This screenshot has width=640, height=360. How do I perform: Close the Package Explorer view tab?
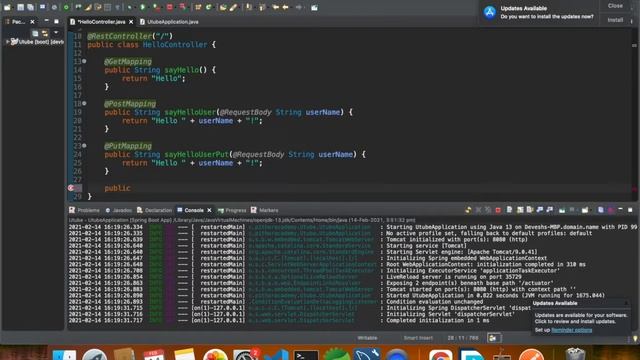point(32,22)
